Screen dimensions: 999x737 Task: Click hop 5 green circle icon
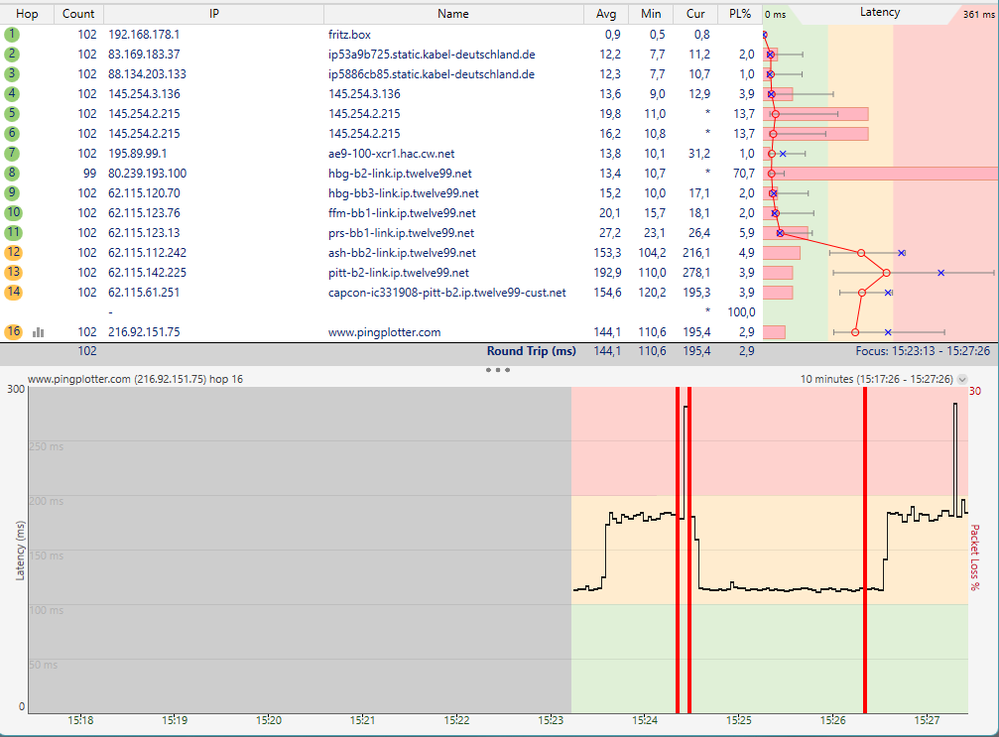tap(11, 113)
